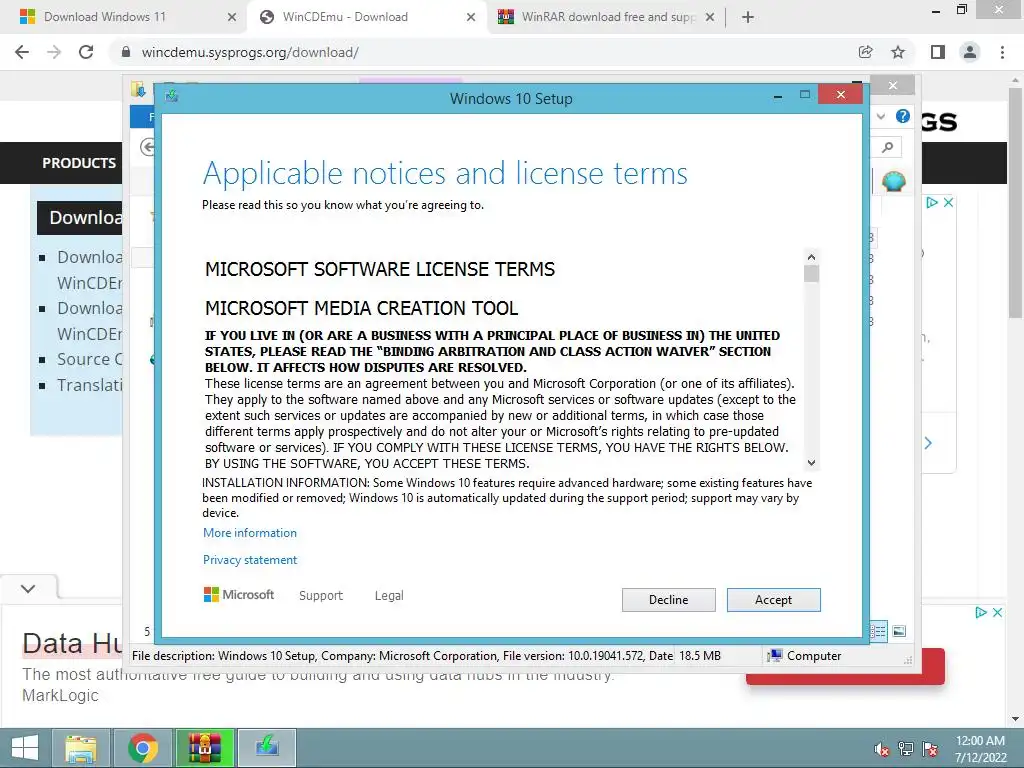Click Explorer window help icon
The image size is (1024, 768).
(903, 116)
